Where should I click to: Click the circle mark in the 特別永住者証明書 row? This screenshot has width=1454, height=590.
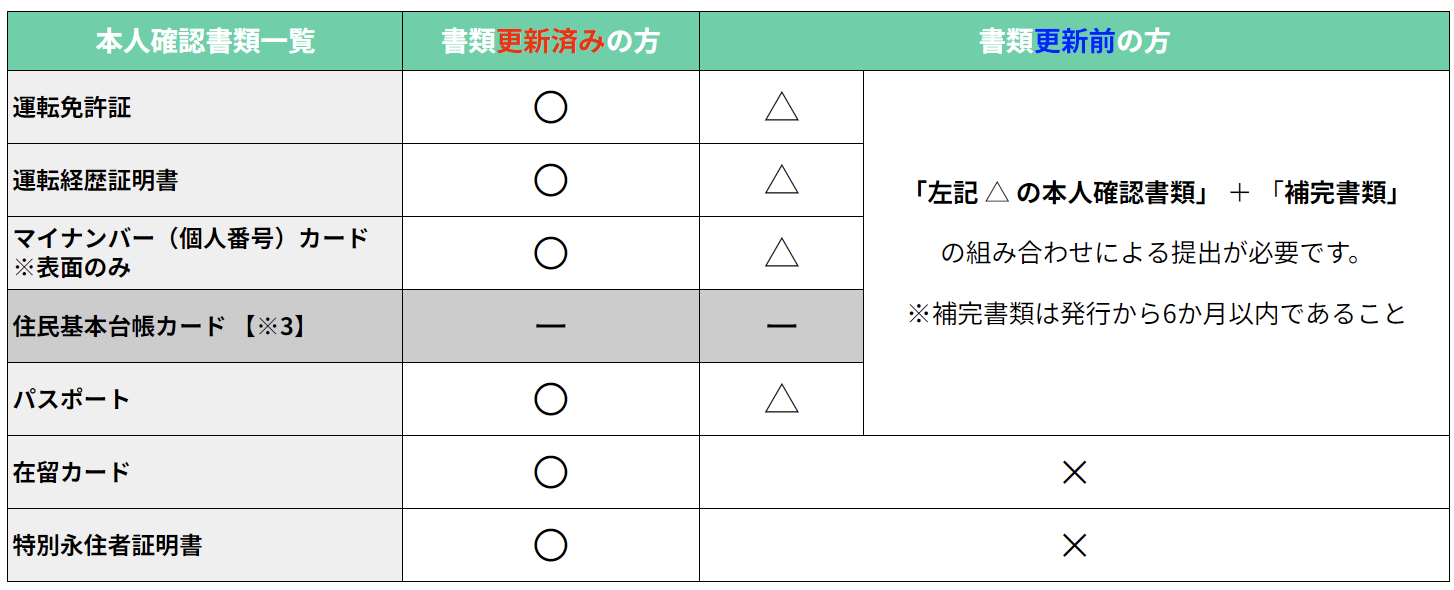551,545
